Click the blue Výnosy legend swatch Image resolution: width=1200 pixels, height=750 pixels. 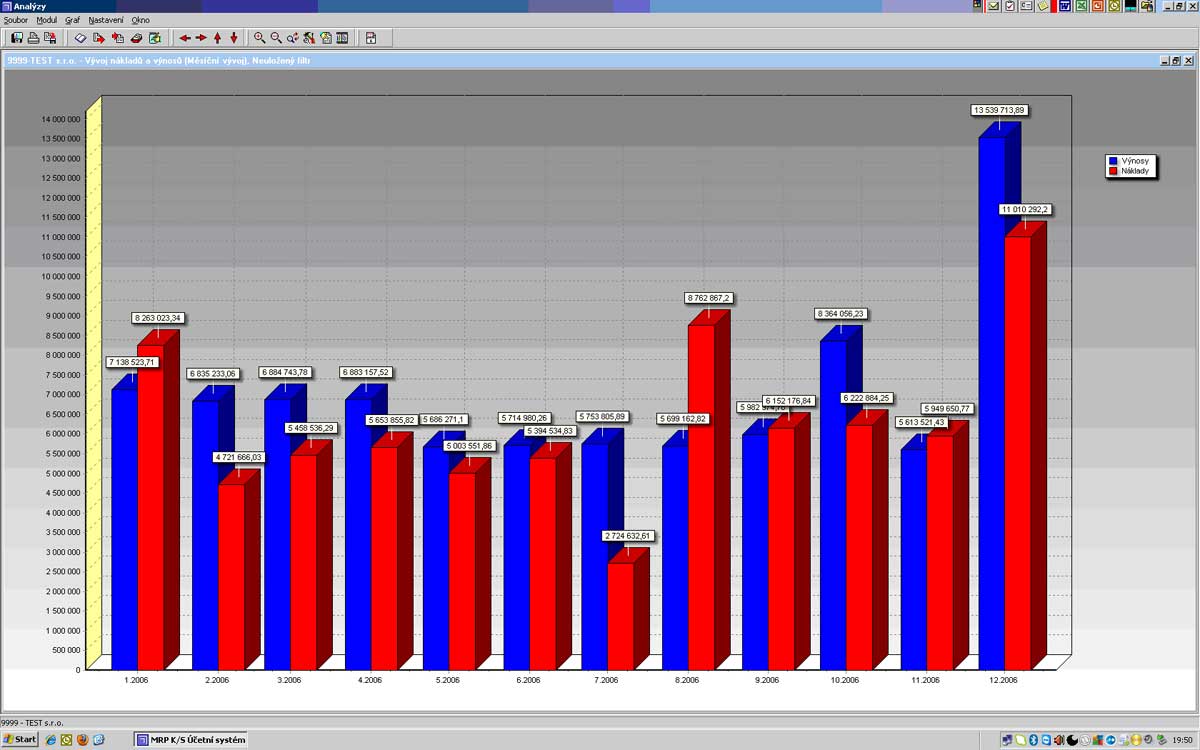(1112, 160)
